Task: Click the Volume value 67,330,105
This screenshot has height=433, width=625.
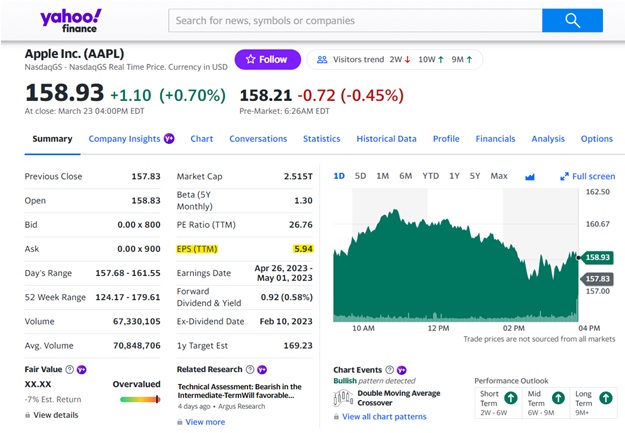Action: point(137,321)
